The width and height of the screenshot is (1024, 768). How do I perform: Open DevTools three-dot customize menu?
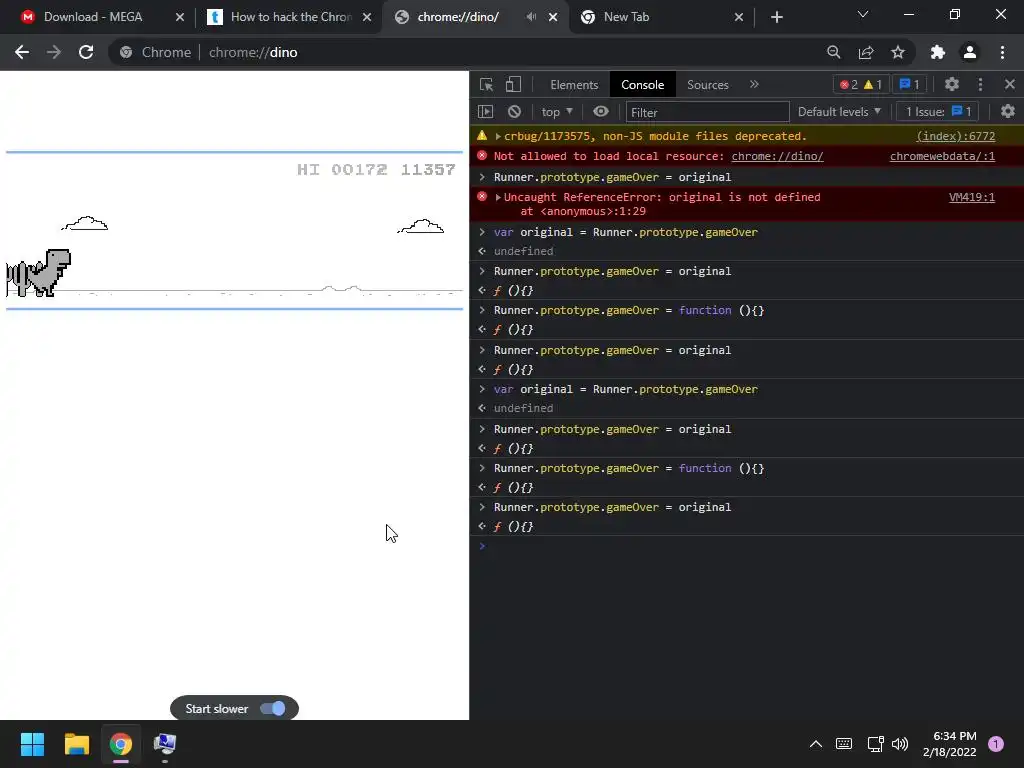[x=980, y=84]
